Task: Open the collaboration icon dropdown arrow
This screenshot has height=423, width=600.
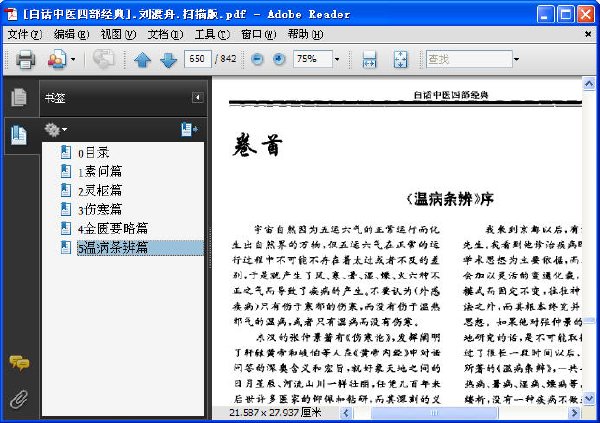Action: 73,59
